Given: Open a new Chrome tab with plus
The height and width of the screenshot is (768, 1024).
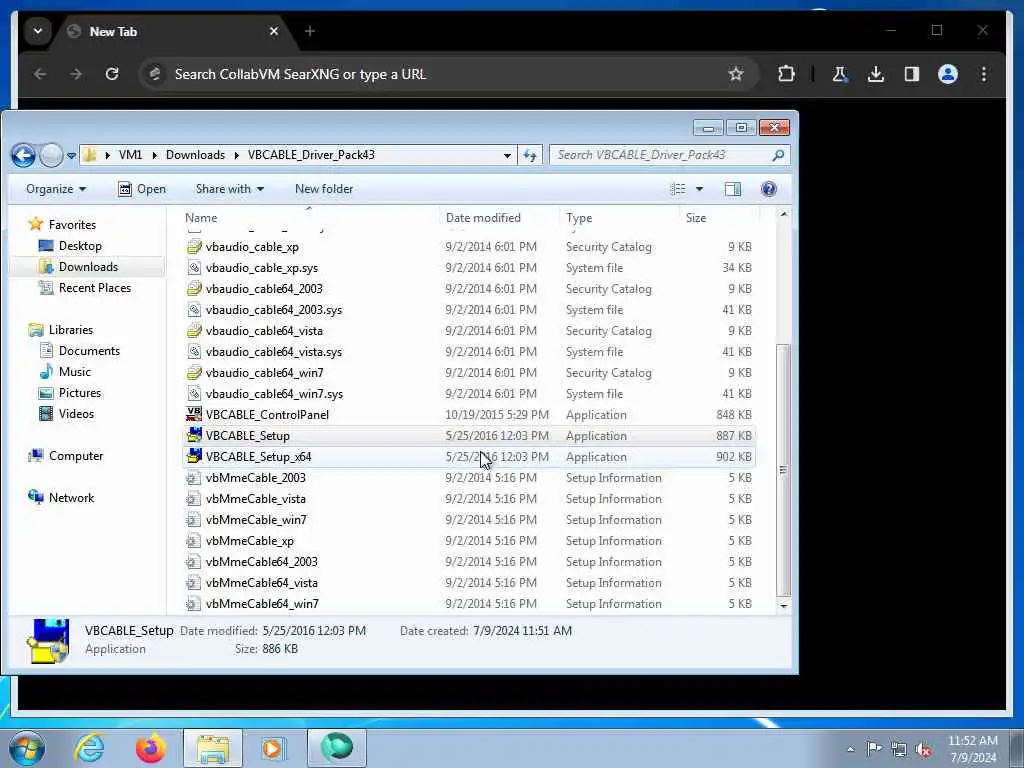Looking at the screenshot, I should click(310, 31).
